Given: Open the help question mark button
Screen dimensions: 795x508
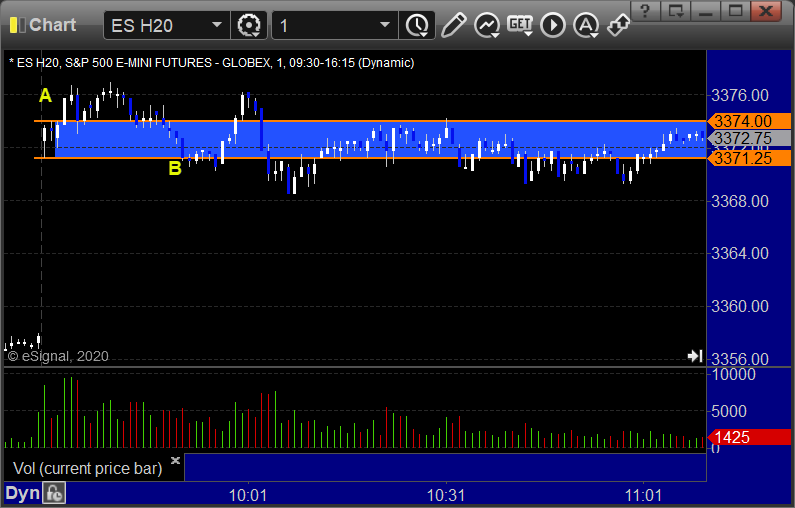Looking at the screenshot, I should point(645,11).
